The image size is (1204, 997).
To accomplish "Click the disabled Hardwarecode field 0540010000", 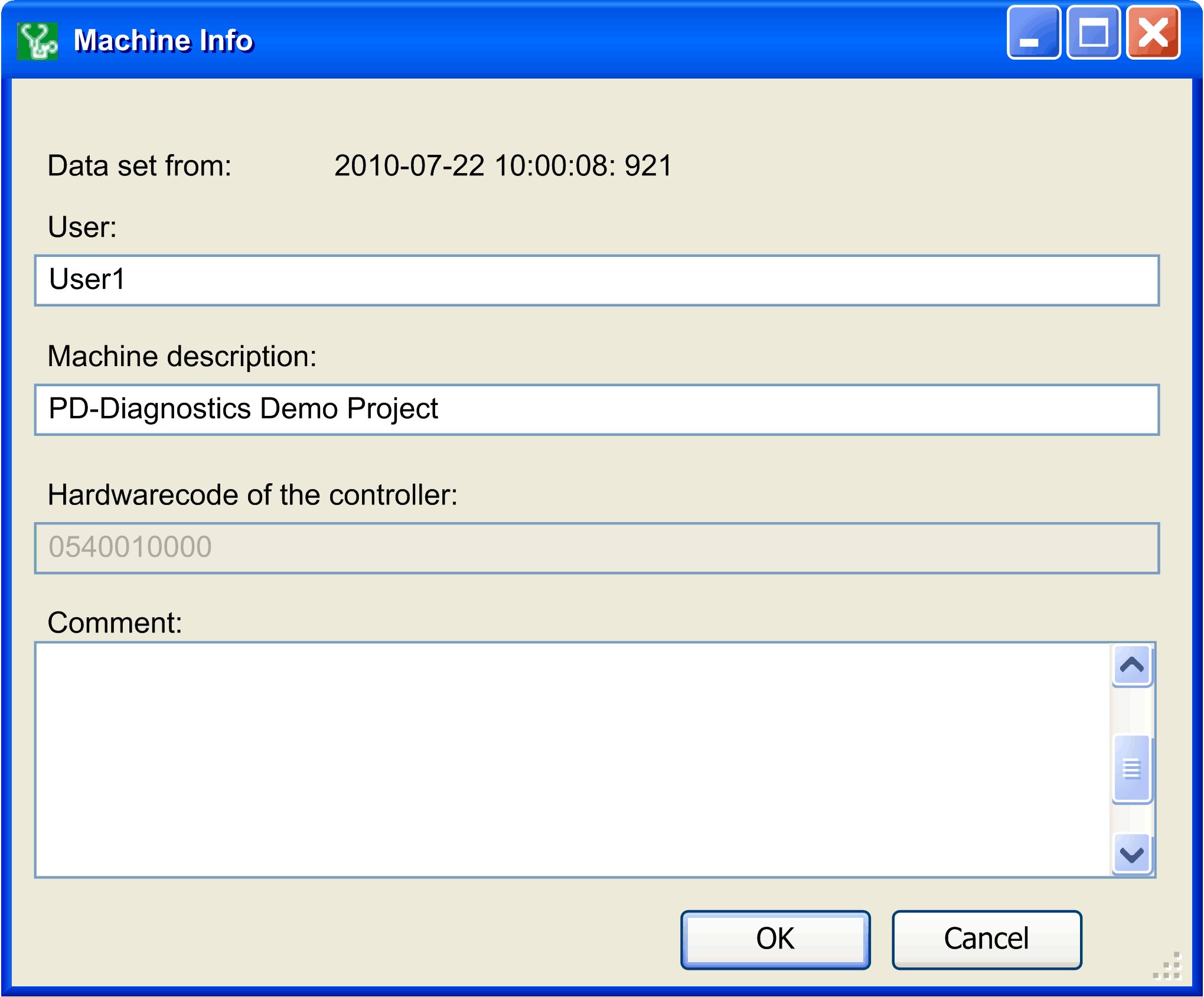I will (596, 548).
